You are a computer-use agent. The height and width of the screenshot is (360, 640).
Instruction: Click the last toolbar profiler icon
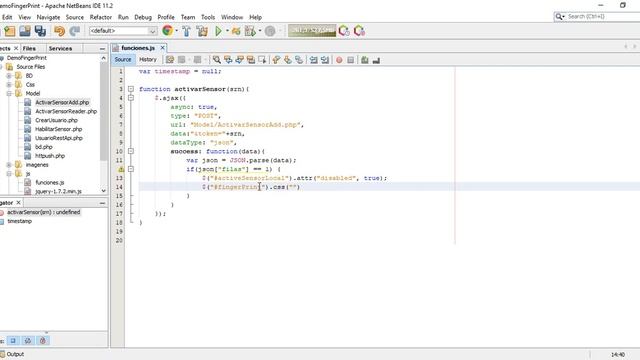[359, 31]
